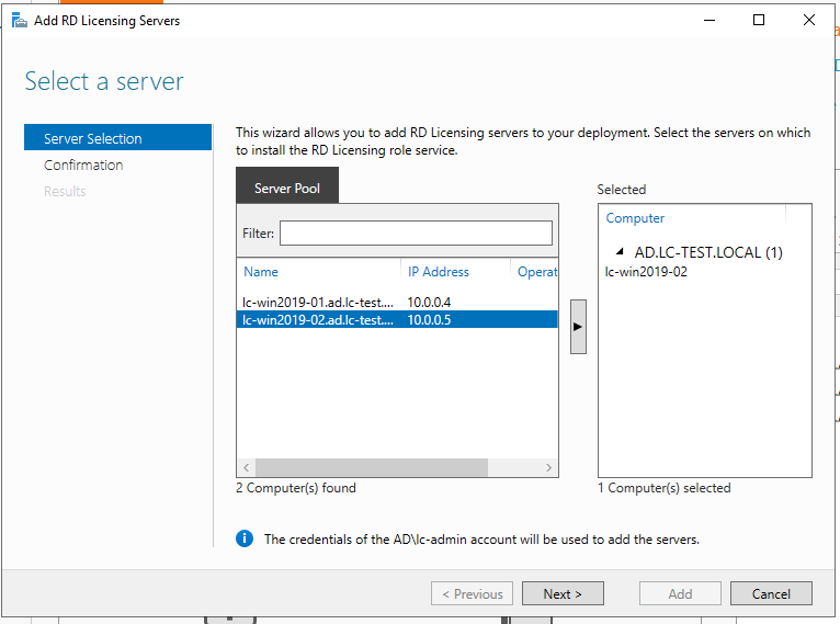Click the blue information icon
Screen dimensions: 840x624
[x=245, y=539]
